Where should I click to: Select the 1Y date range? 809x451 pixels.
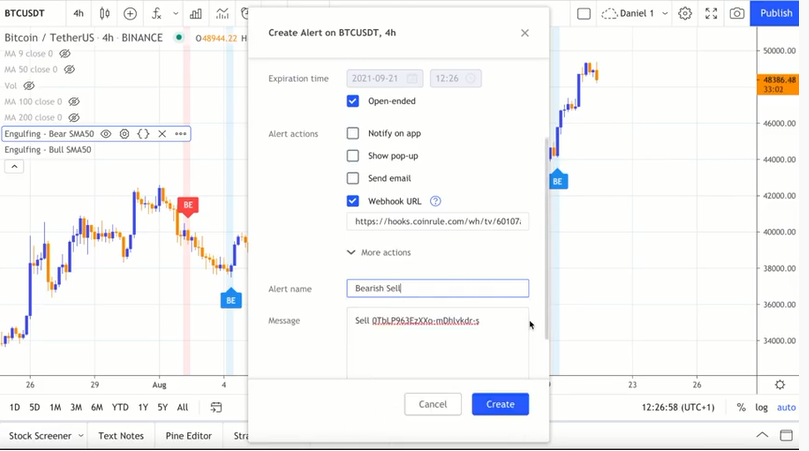click(143, 407)
